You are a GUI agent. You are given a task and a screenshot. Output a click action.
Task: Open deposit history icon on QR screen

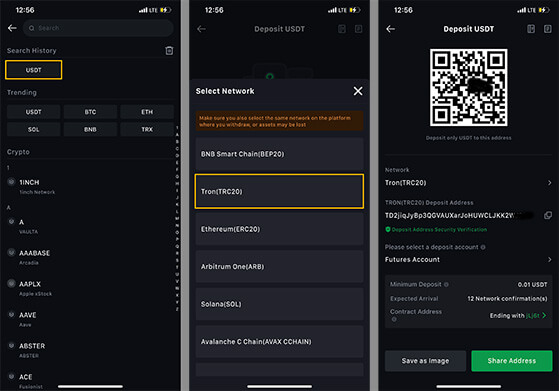pos(548,29)
